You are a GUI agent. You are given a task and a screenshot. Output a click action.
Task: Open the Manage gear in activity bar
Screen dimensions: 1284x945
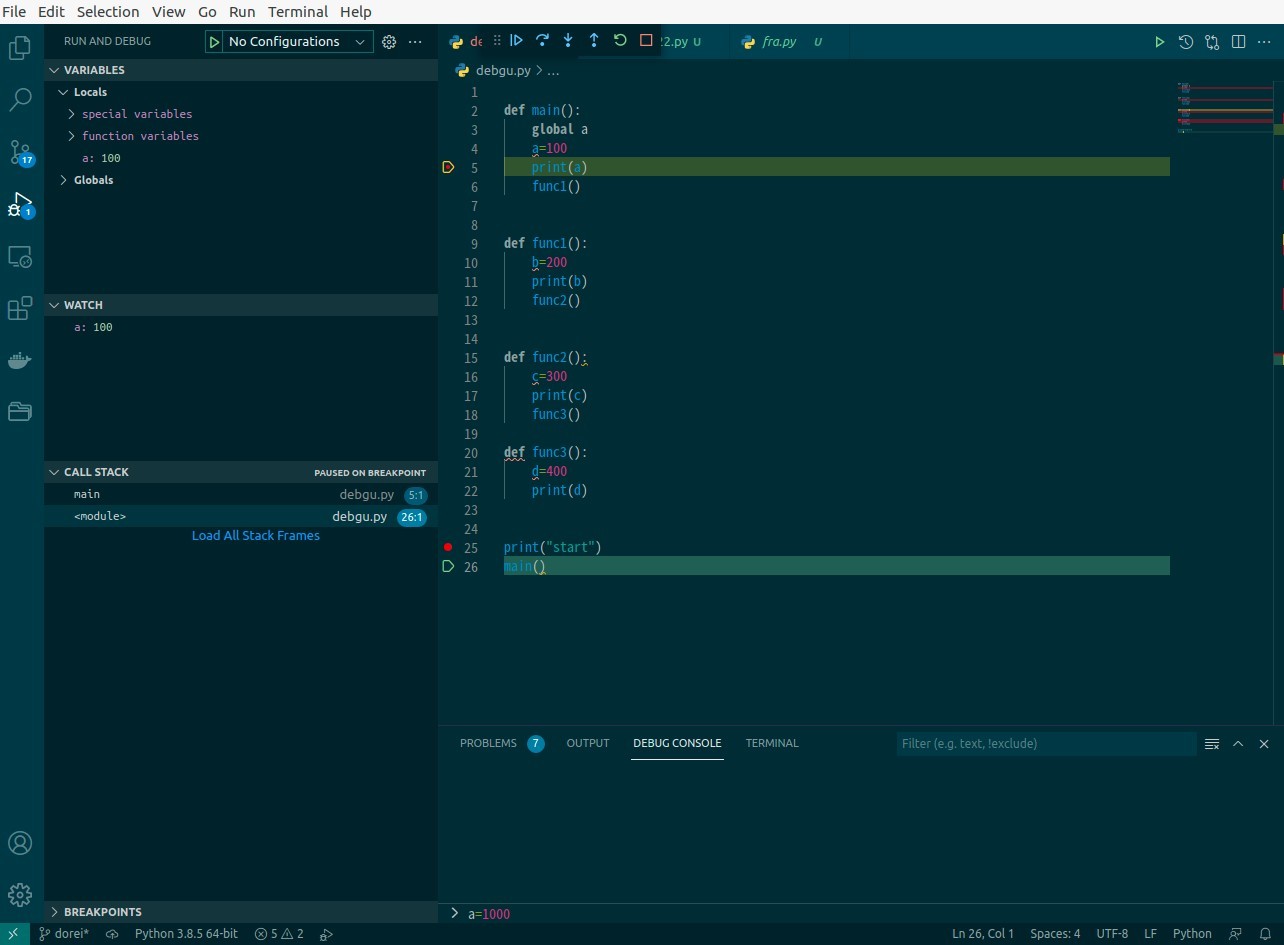coord(20,894)
